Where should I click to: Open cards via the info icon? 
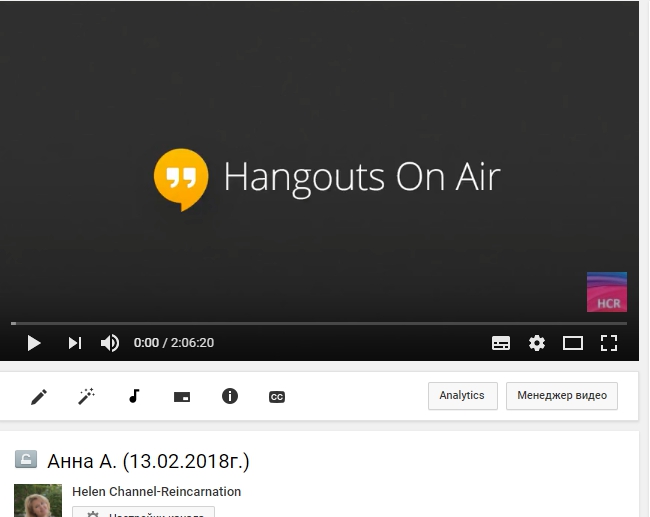point(230,396)
